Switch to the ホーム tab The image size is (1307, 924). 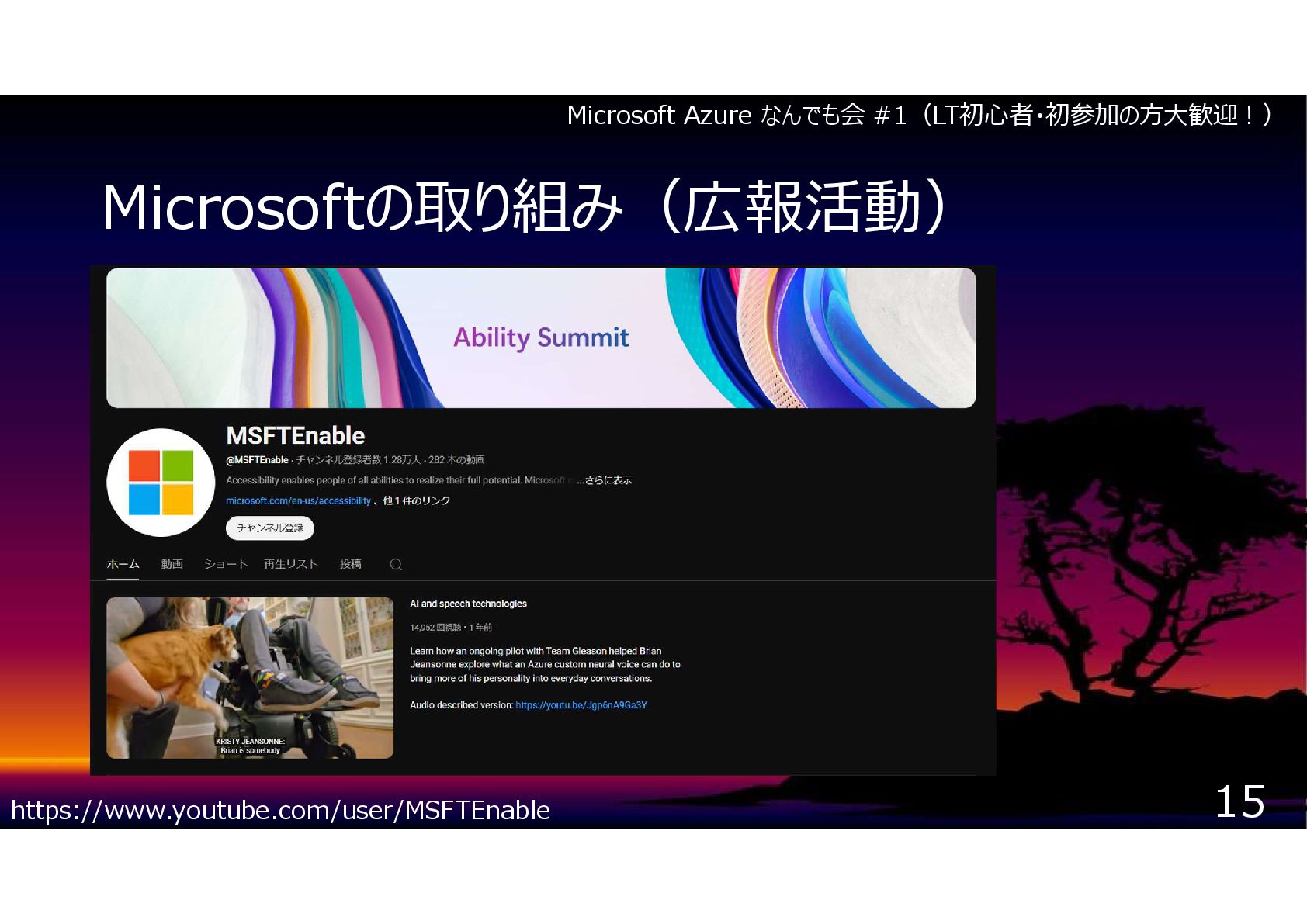[123, 564]
